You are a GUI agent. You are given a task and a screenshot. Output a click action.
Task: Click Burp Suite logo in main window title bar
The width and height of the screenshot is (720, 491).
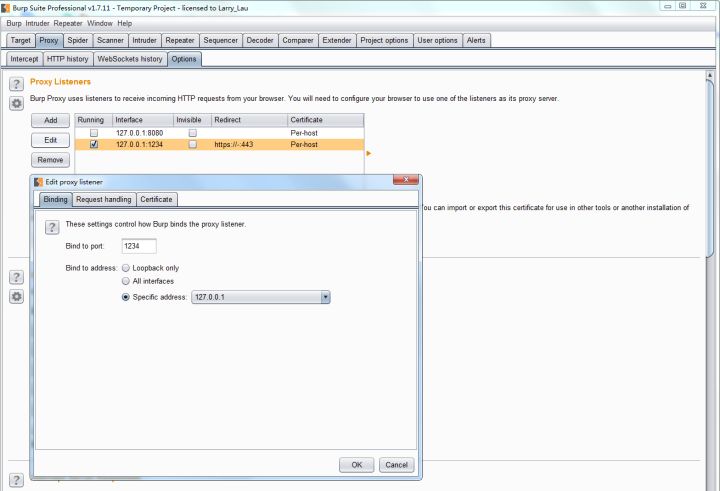(x=6, y=8)
